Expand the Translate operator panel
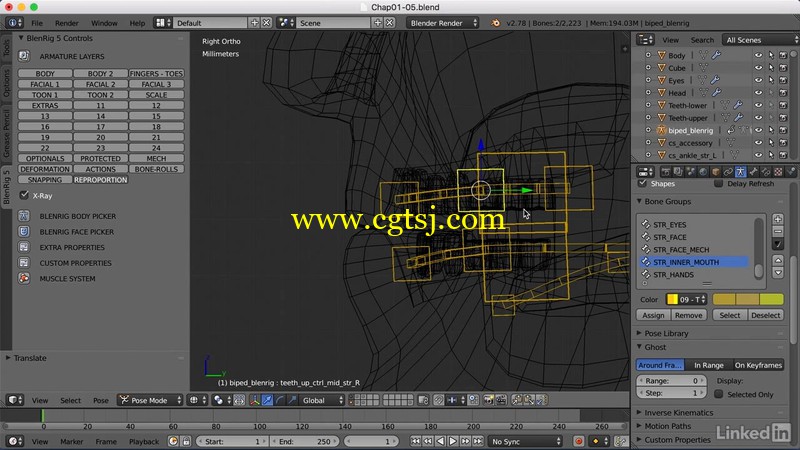 click(x=8, y=358)
